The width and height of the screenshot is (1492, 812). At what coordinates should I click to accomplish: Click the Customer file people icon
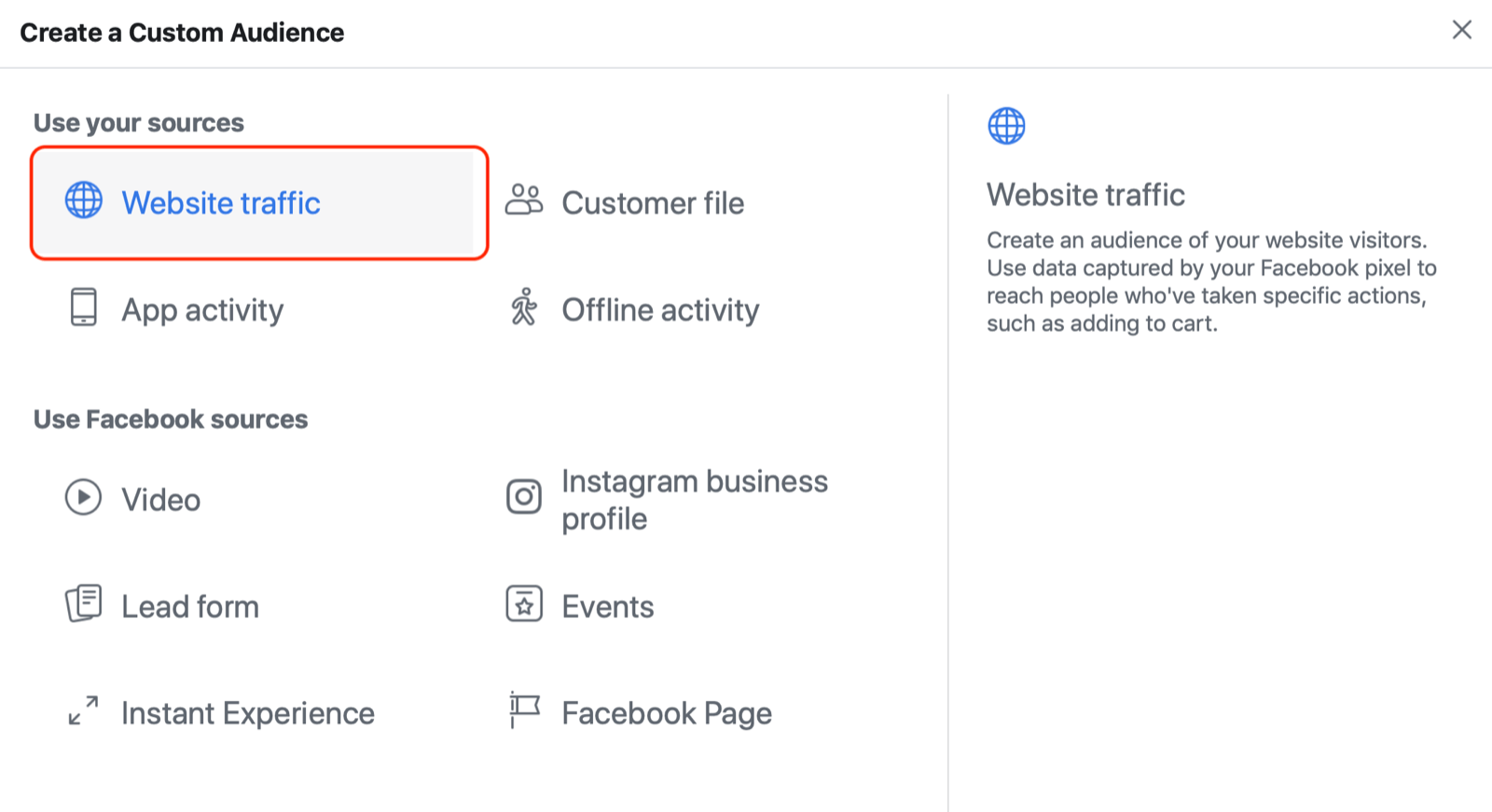tap(524, 200)
